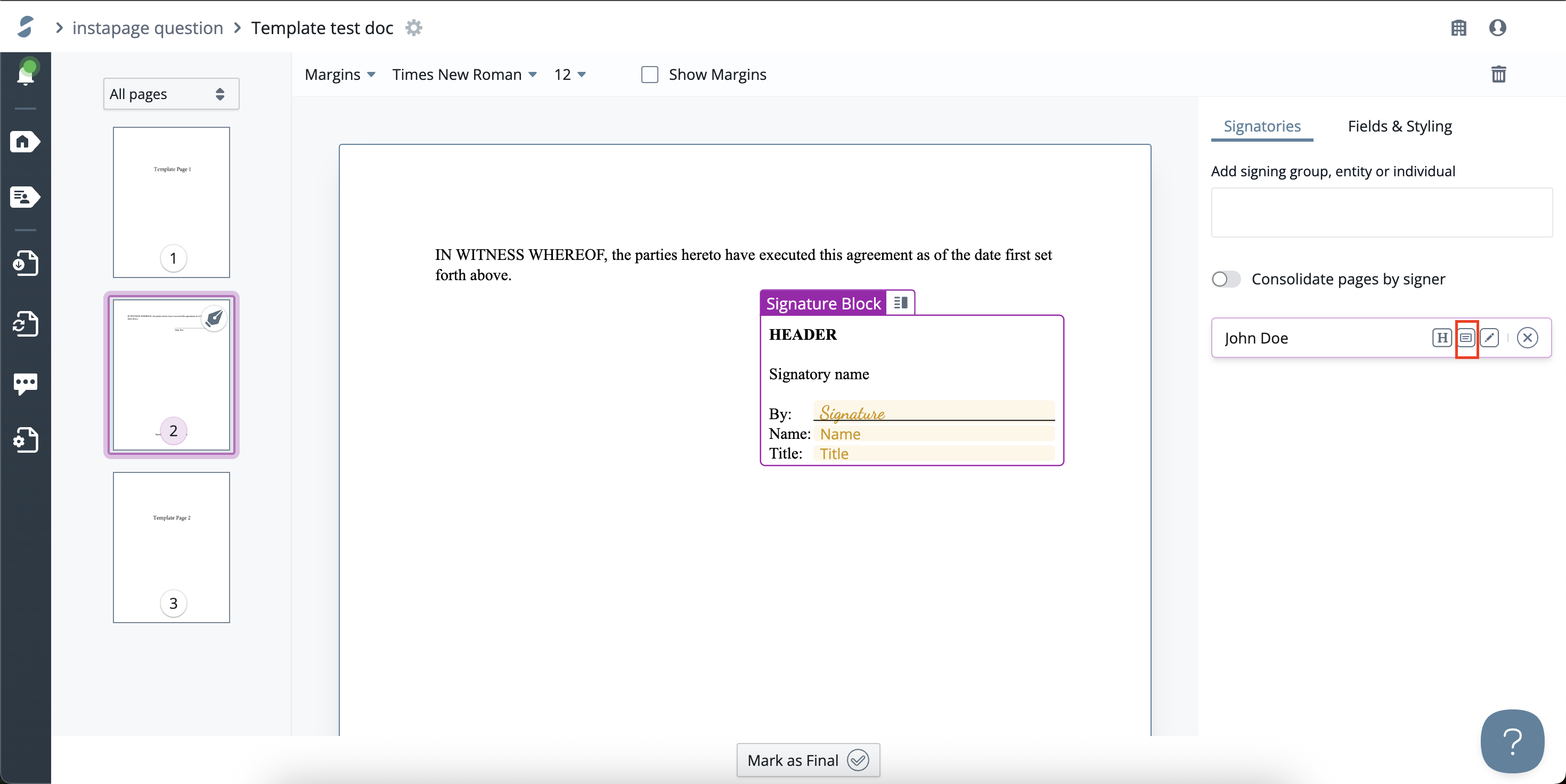Select the Signatories tab

1261,126
